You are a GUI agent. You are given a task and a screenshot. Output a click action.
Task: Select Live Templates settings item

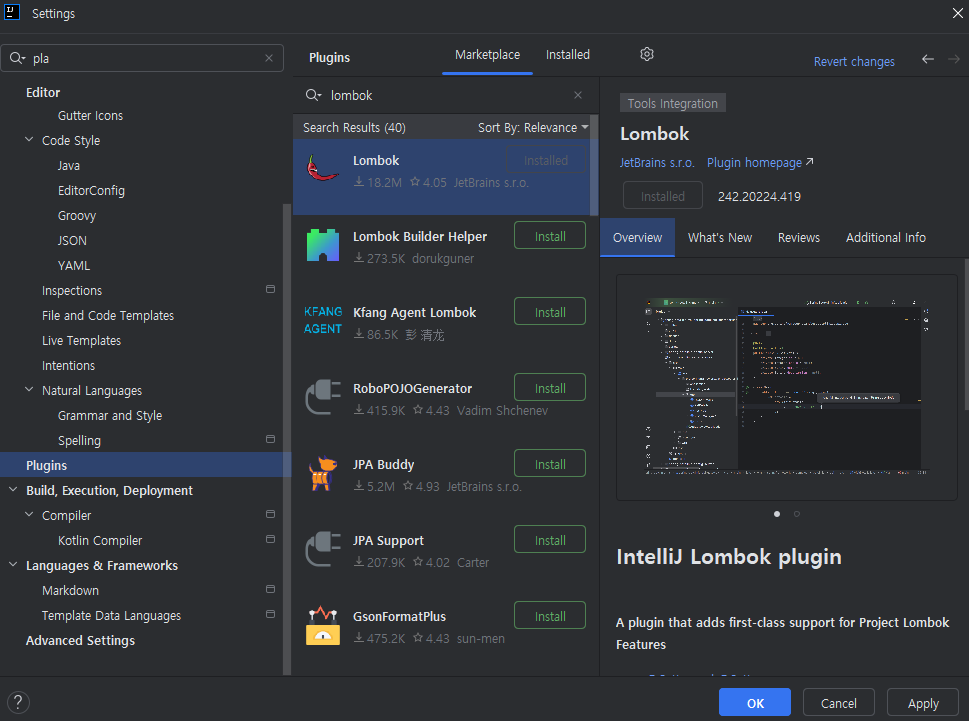pos(81,340)
